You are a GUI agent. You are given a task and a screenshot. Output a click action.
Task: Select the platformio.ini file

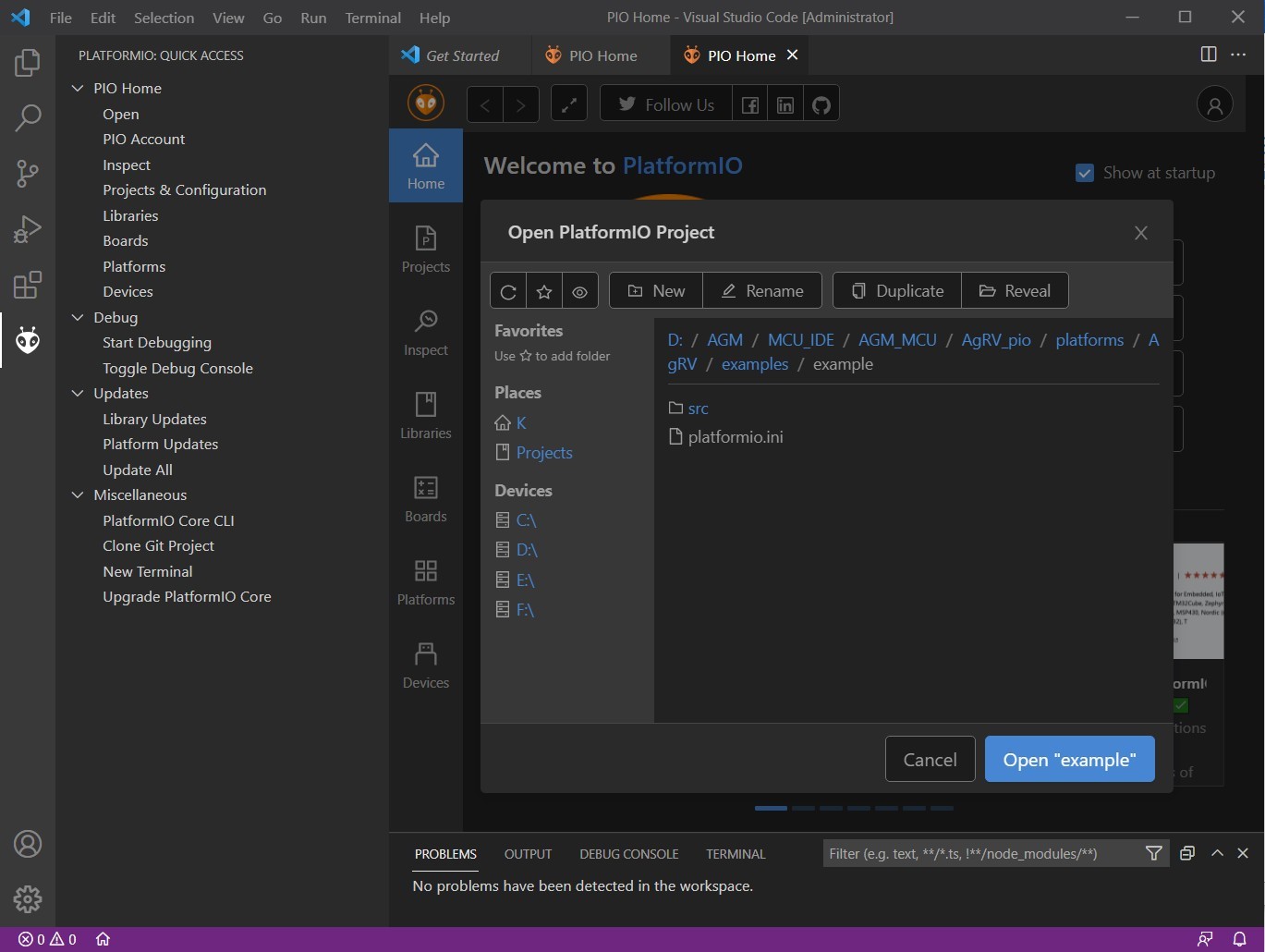pyautogui.click(x=725, y=437)
